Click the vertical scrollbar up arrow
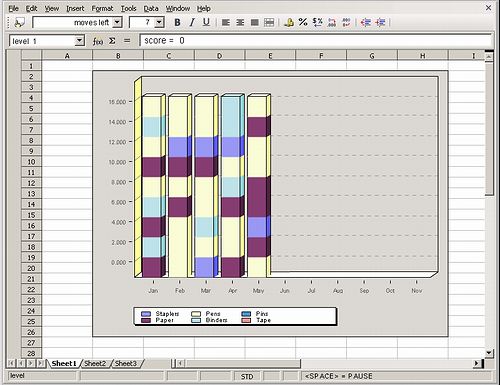Viewport: 500px width, 385px height. 489,56
